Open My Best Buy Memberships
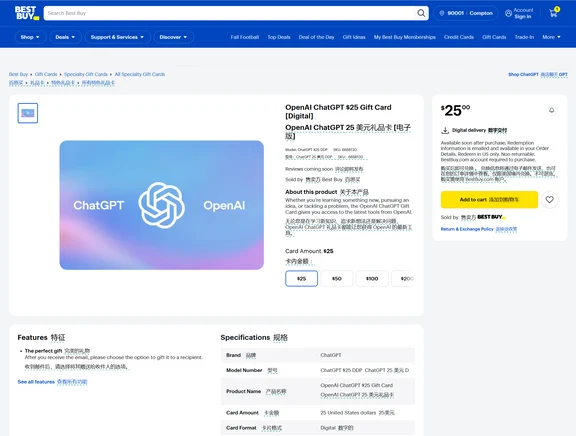The height and width of the screenshot is (436, 576). point(404,37)
